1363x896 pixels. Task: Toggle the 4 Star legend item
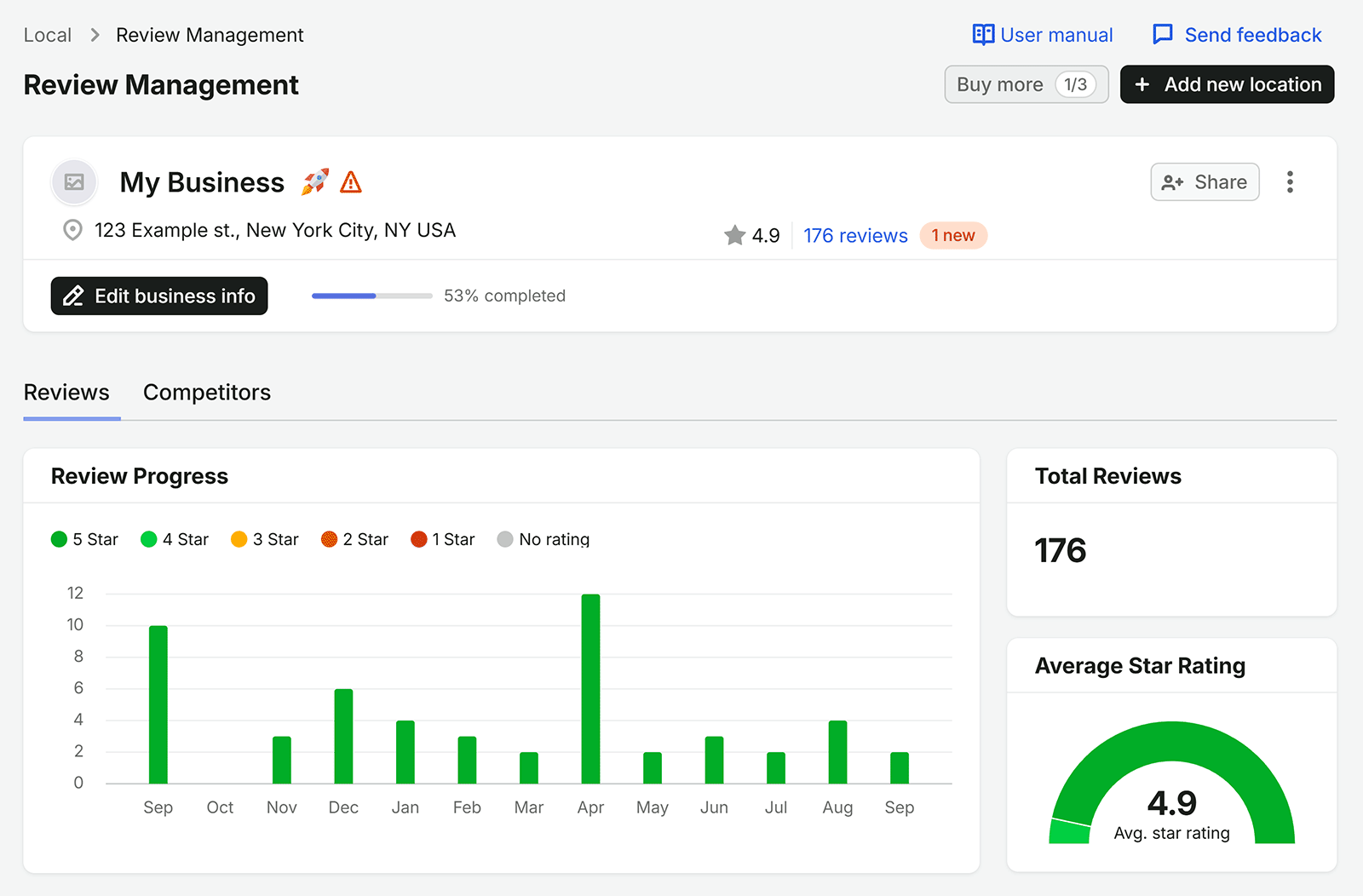tap(175, 539)
